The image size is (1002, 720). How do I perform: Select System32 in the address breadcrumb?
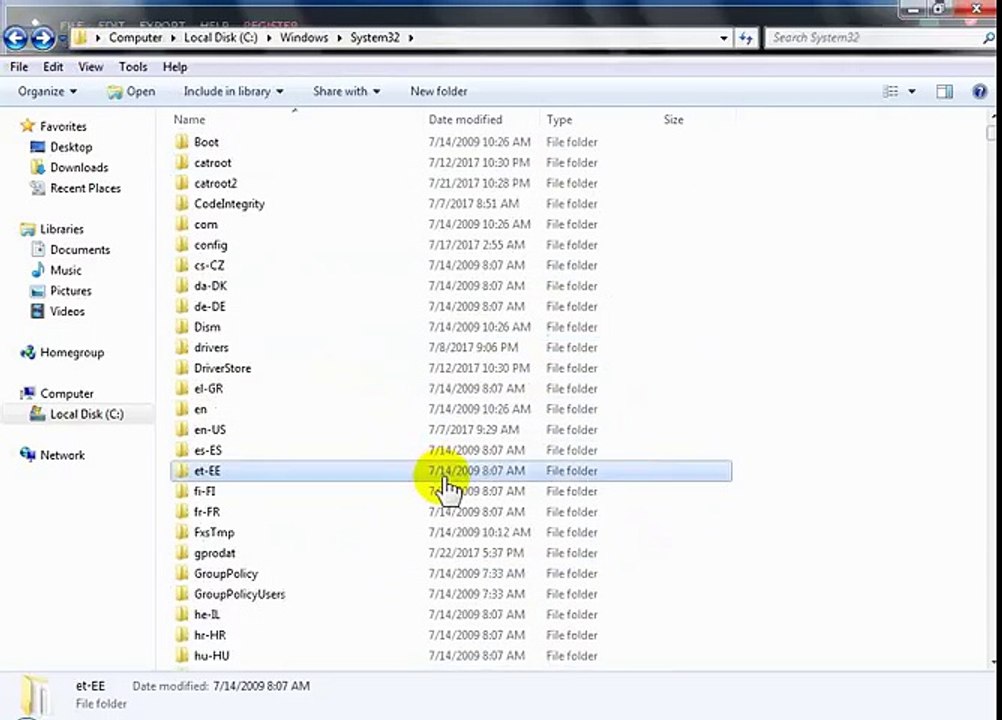click(374, 38)
